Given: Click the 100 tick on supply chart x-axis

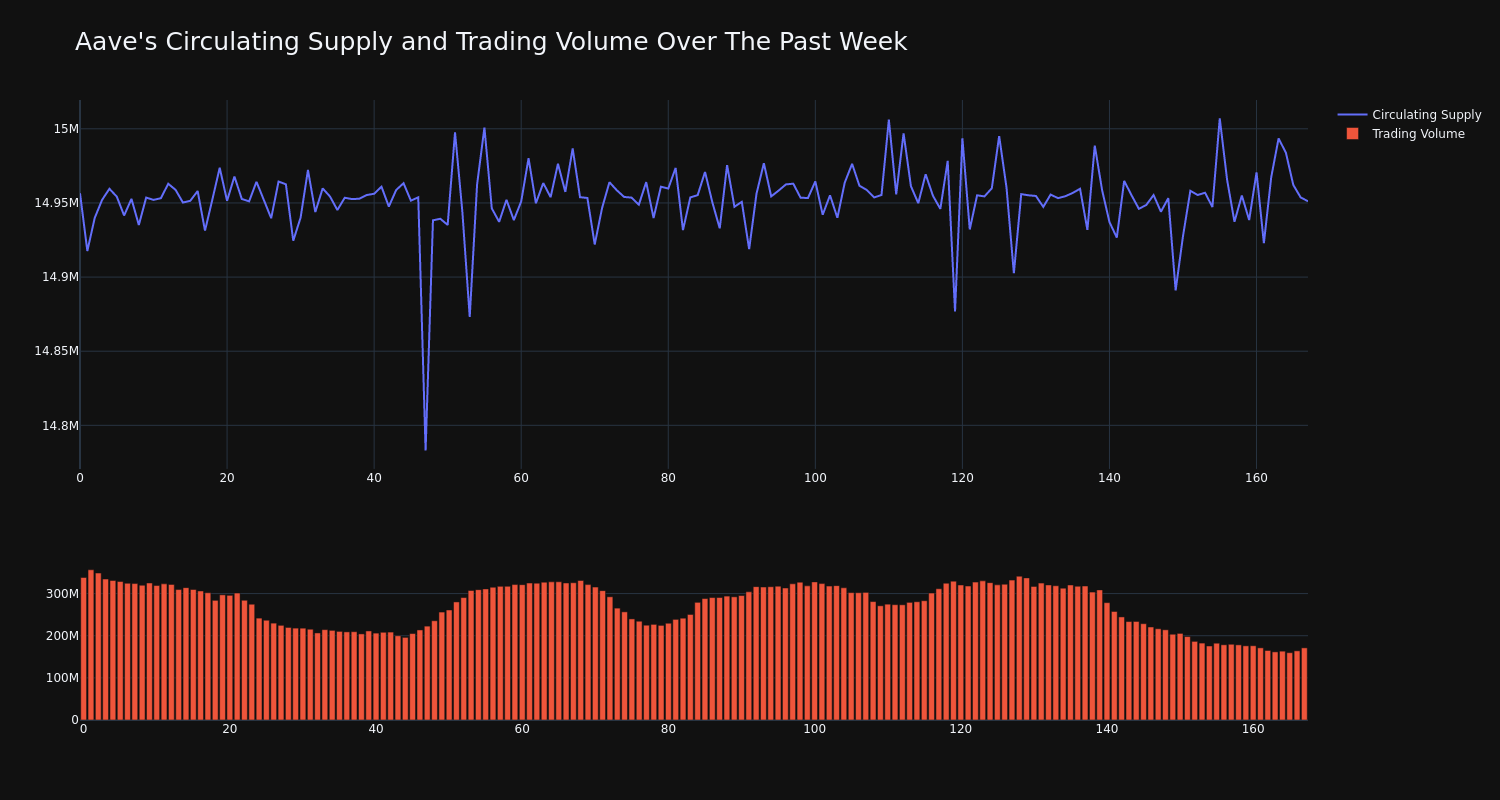Looking at the screenshot, I should point(815,478).
